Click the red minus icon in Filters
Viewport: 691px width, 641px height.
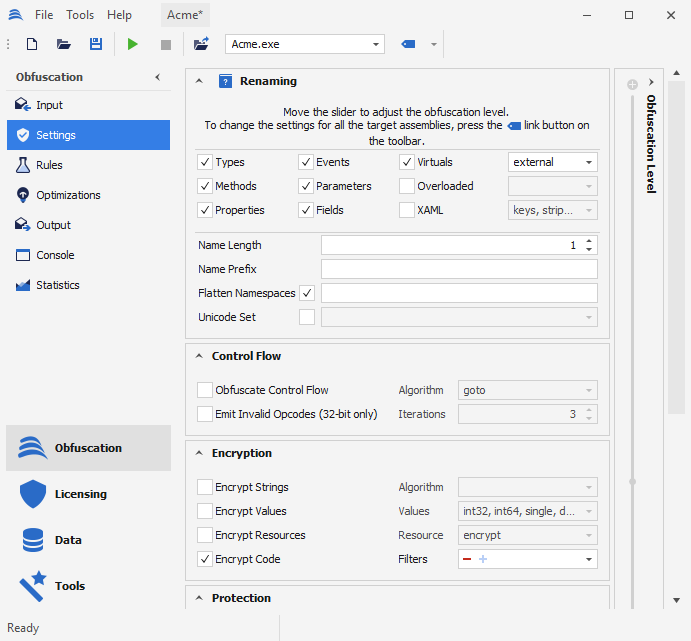(467, 560)
